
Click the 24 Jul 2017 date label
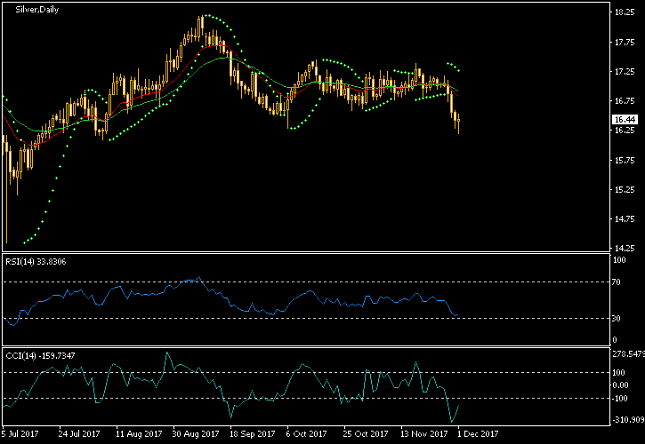point(79,434)
